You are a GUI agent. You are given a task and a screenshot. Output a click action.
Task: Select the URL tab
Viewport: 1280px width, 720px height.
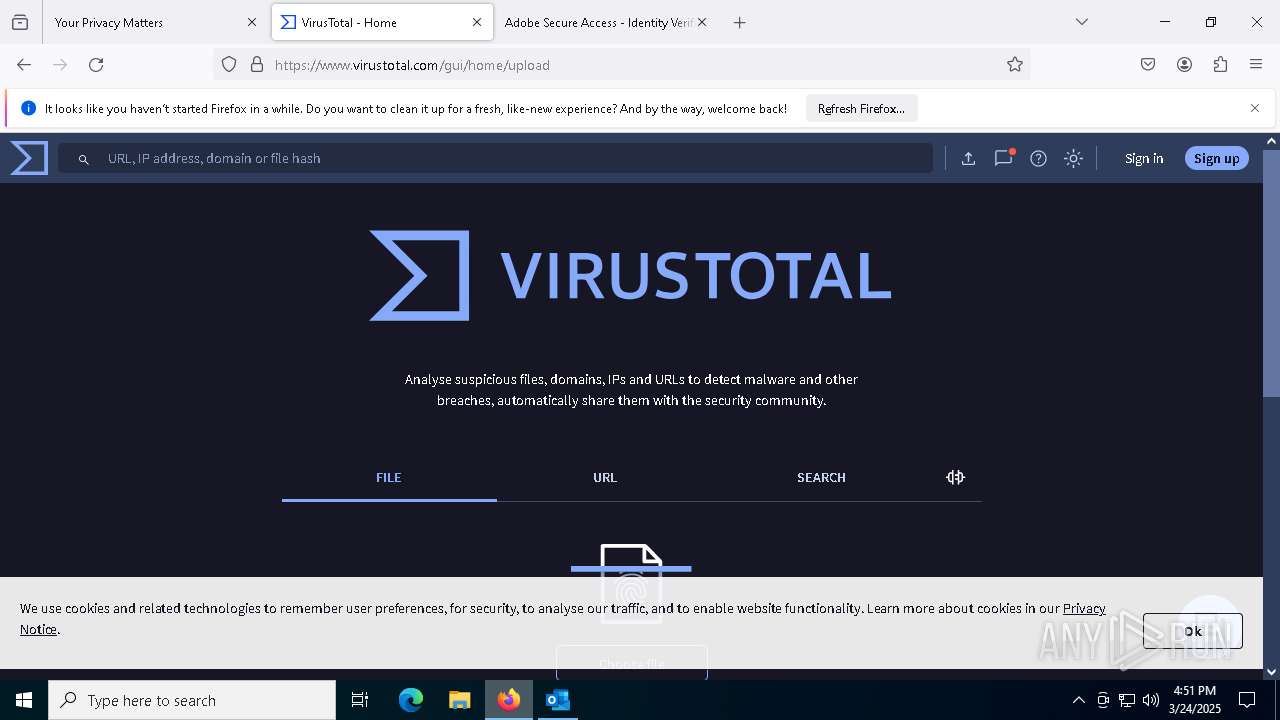click(x=605, y=478)
